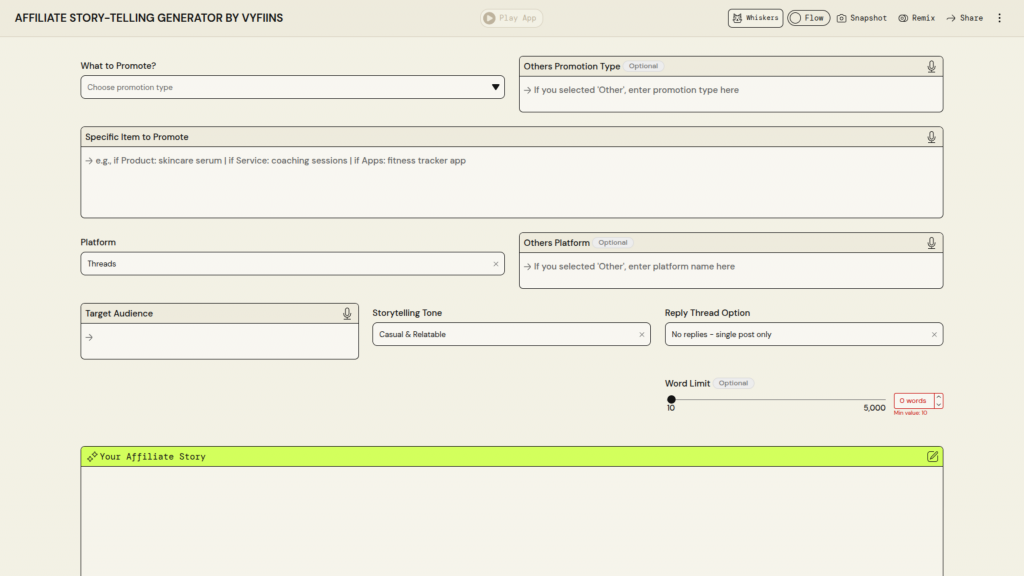1024x576 pixels.
Task: Open the Storytelling Tone dropdown
Action: pos(500,335)
